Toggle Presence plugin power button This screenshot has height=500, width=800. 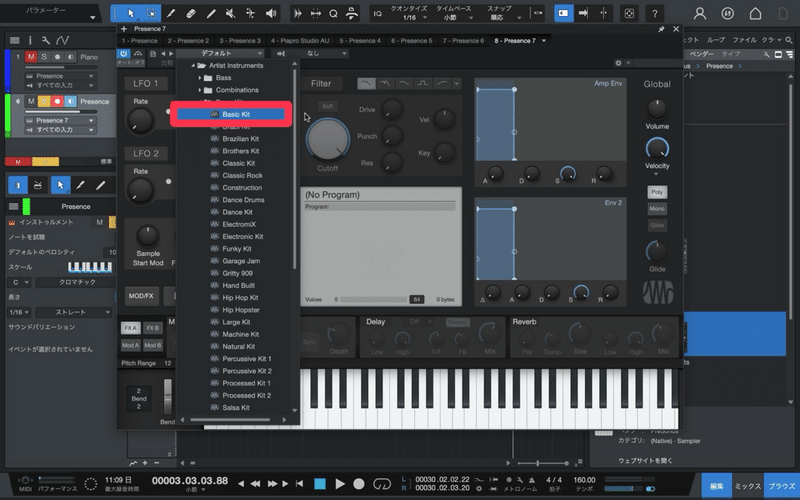[x=123, y=53]
